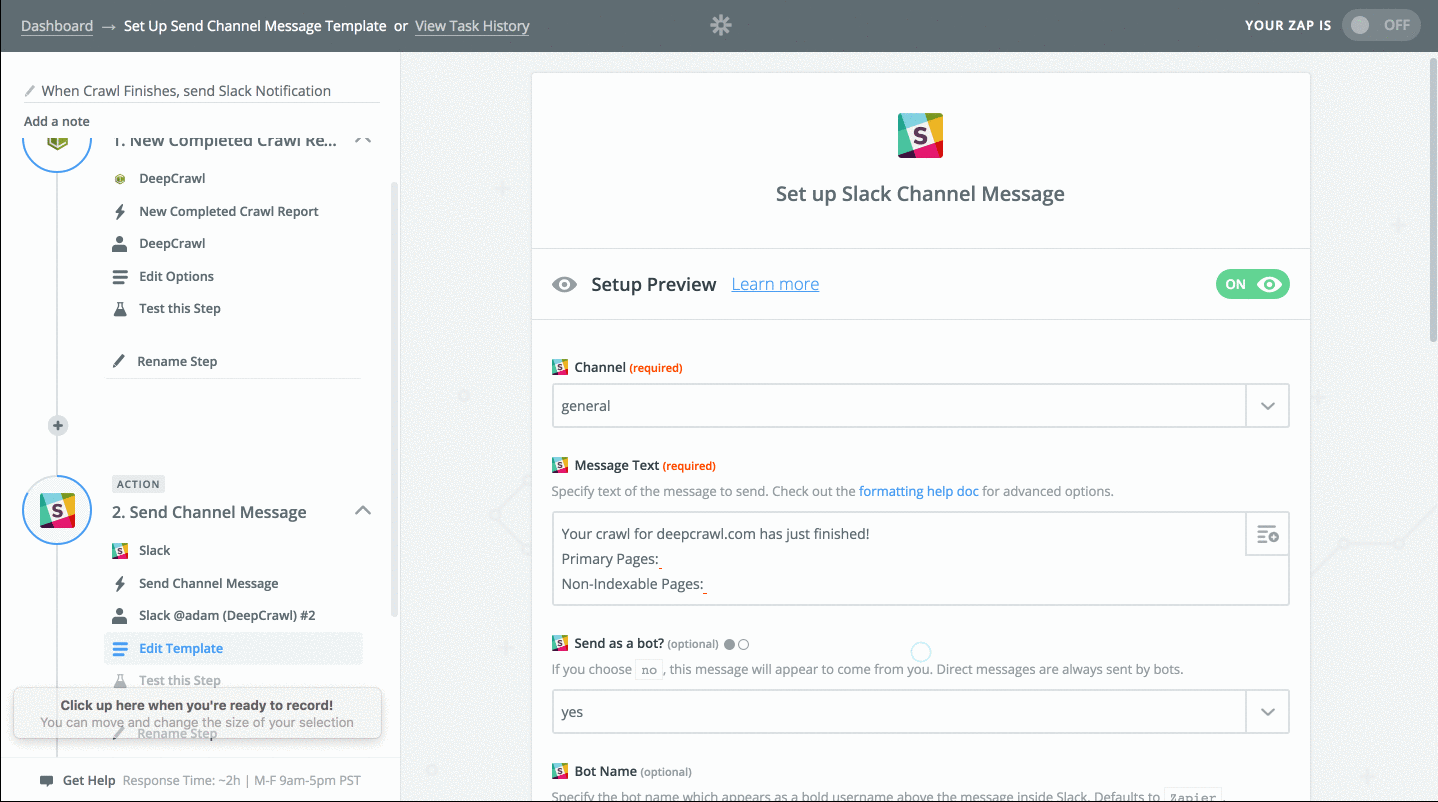
Task: Click lightning icon beside New Completed Crawl Report
Action: click(120, 212)
